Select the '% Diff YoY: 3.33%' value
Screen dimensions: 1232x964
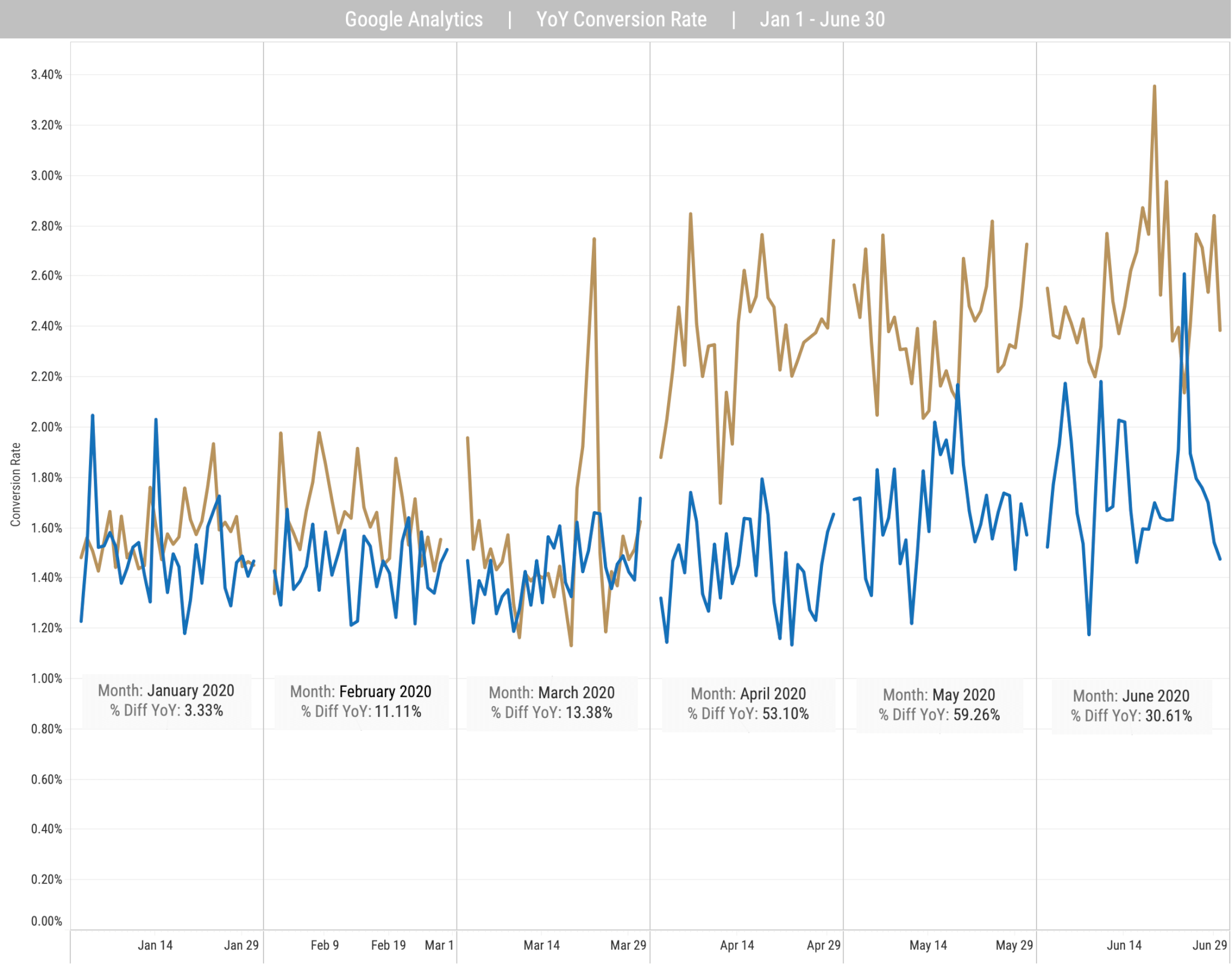point(166,710)
